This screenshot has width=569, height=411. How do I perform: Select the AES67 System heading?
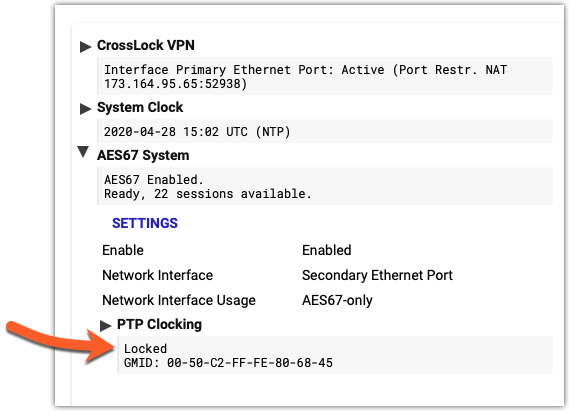[143, 155]
